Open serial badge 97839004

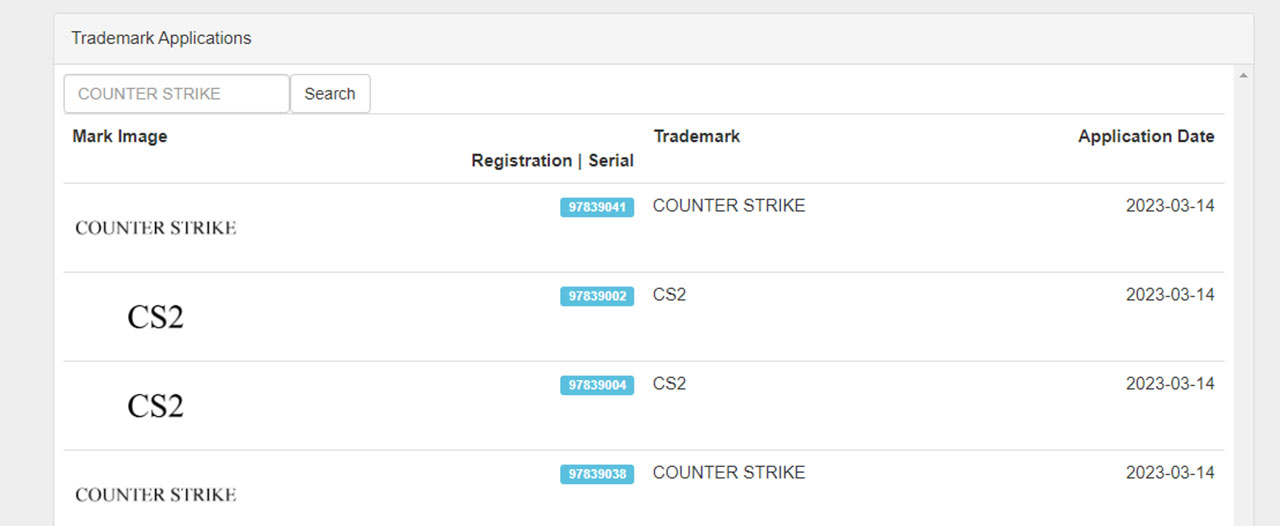tap(597, 385)
